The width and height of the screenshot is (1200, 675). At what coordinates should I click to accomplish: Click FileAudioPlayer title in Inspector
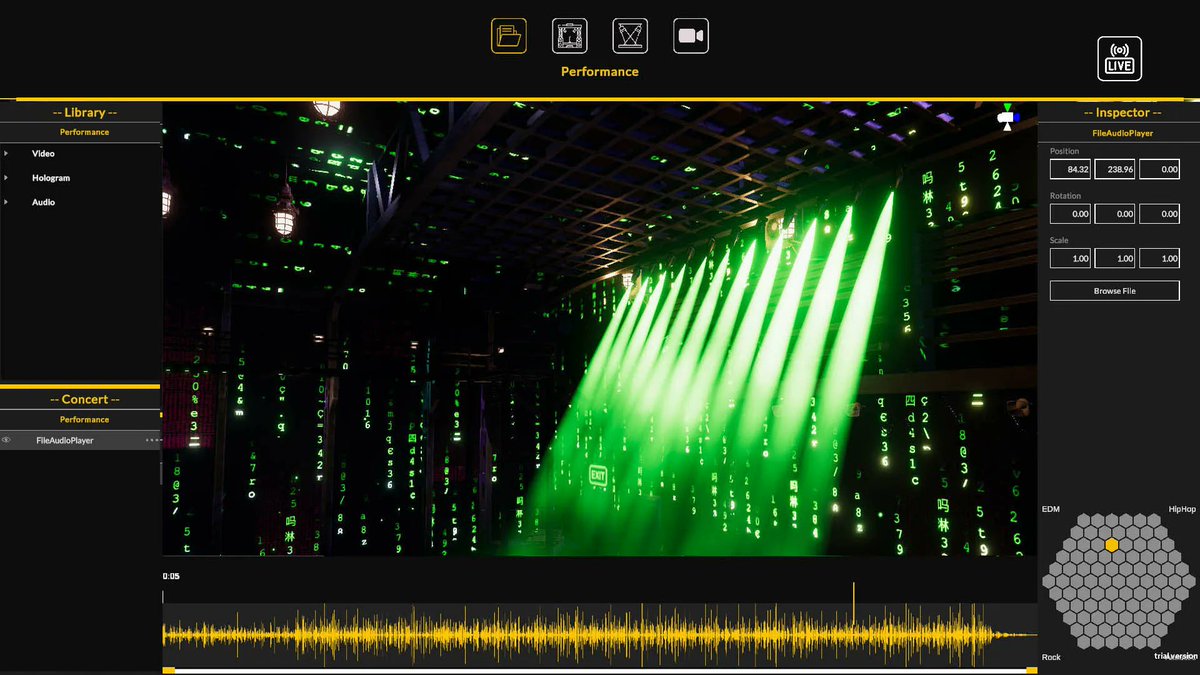coord(1122,132)
